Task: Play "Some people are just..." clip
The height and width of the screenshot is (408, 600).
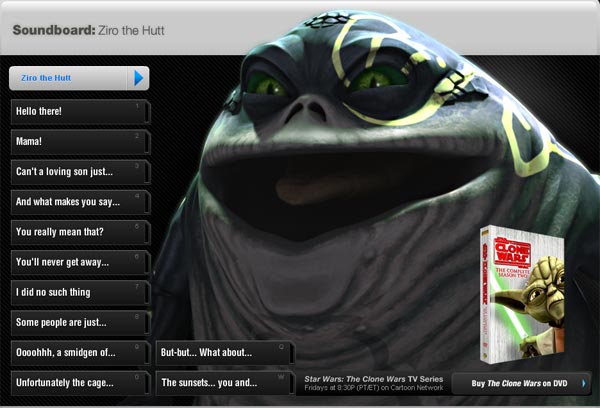Action: 81,323
